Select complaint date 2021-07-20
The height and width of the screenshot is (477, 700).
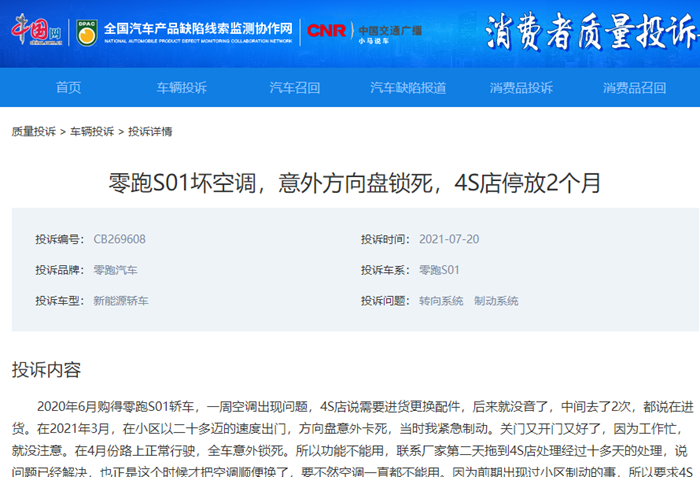click(x=449, y=239)
